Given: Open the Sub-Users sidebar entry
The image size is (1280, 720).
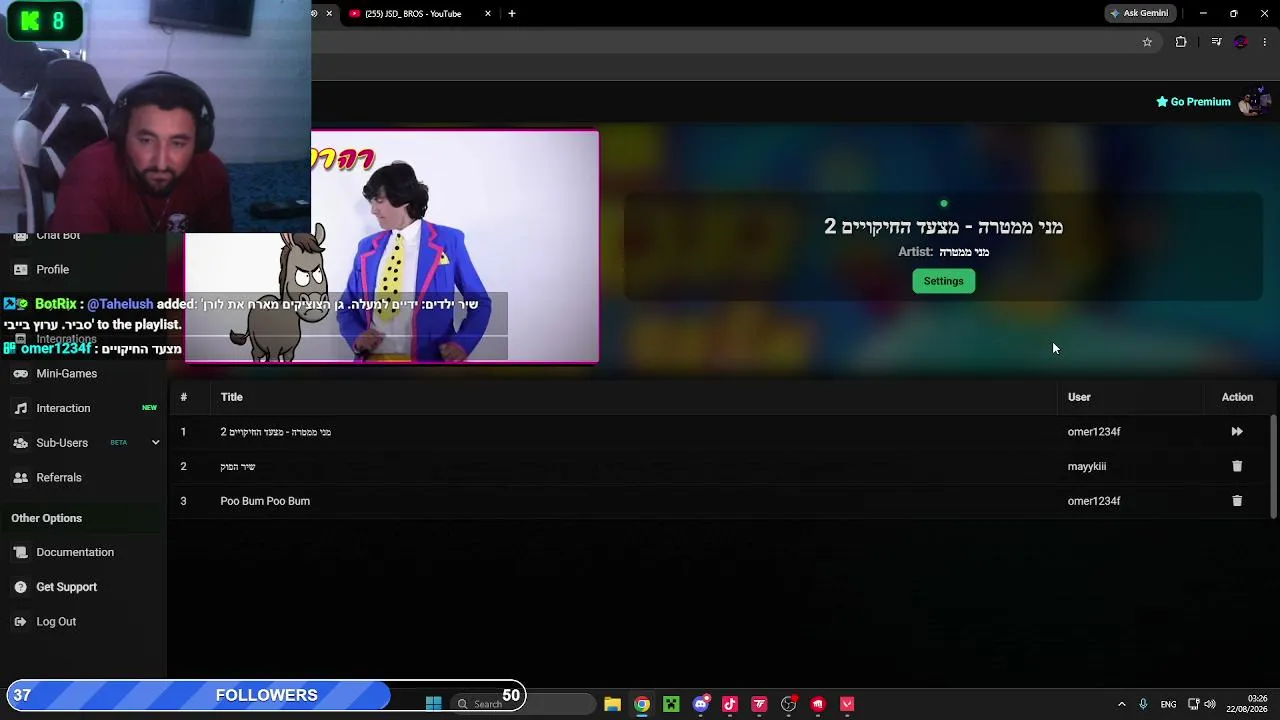Looking at the screenshot, I should coord(62,443).
